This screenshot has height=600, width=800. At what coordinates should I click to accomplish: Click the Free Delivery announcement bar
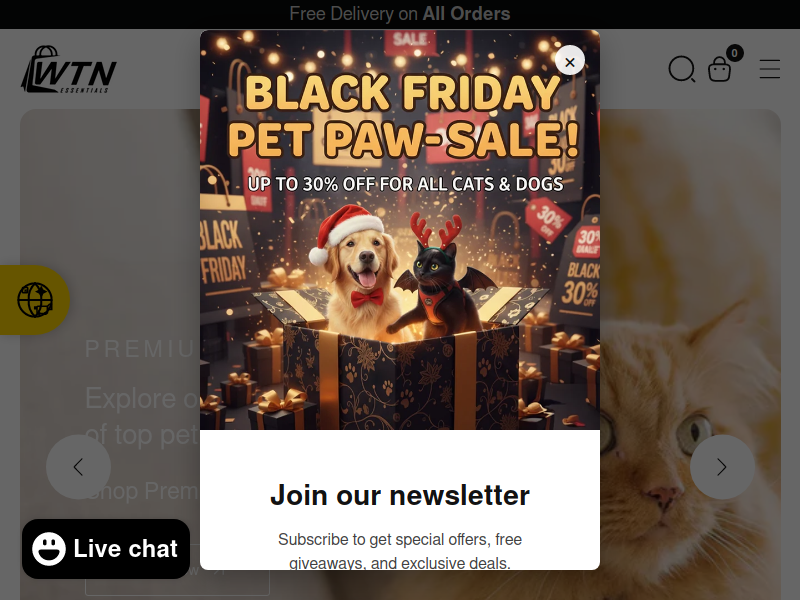[400, 14]
